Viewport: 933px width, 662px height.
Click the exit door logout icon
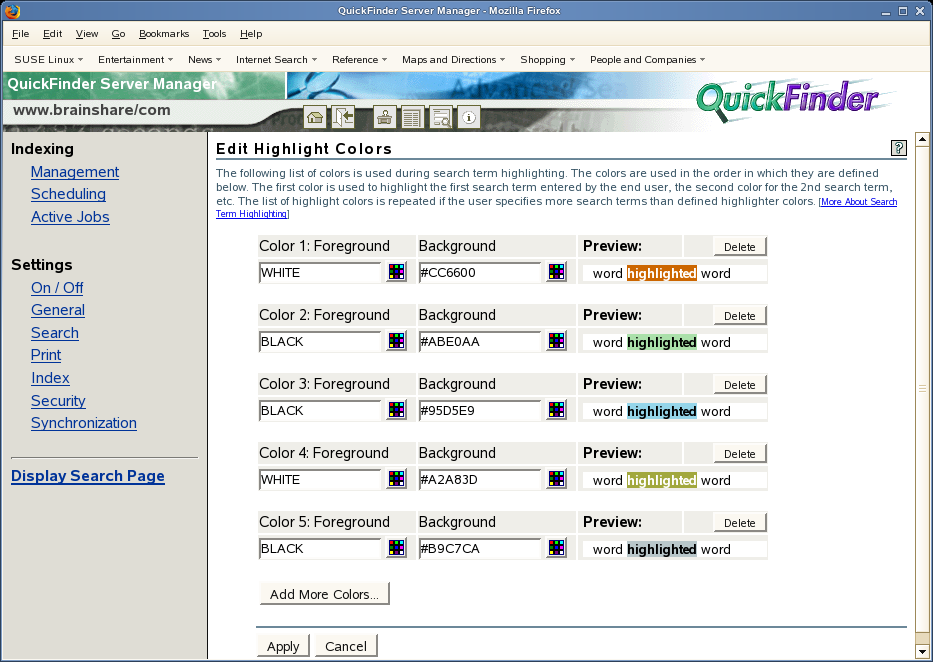pyautogui.click(x=343, y=117)
